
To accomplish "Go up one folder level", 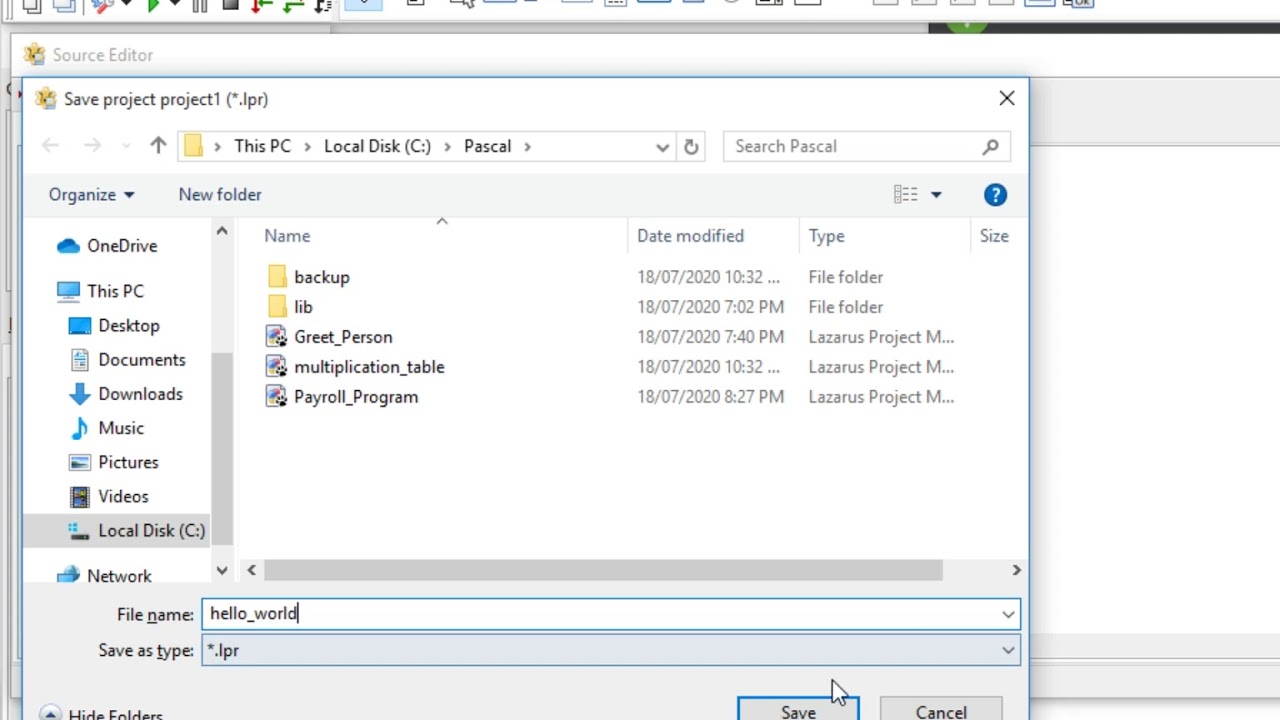I will (158, 146).
